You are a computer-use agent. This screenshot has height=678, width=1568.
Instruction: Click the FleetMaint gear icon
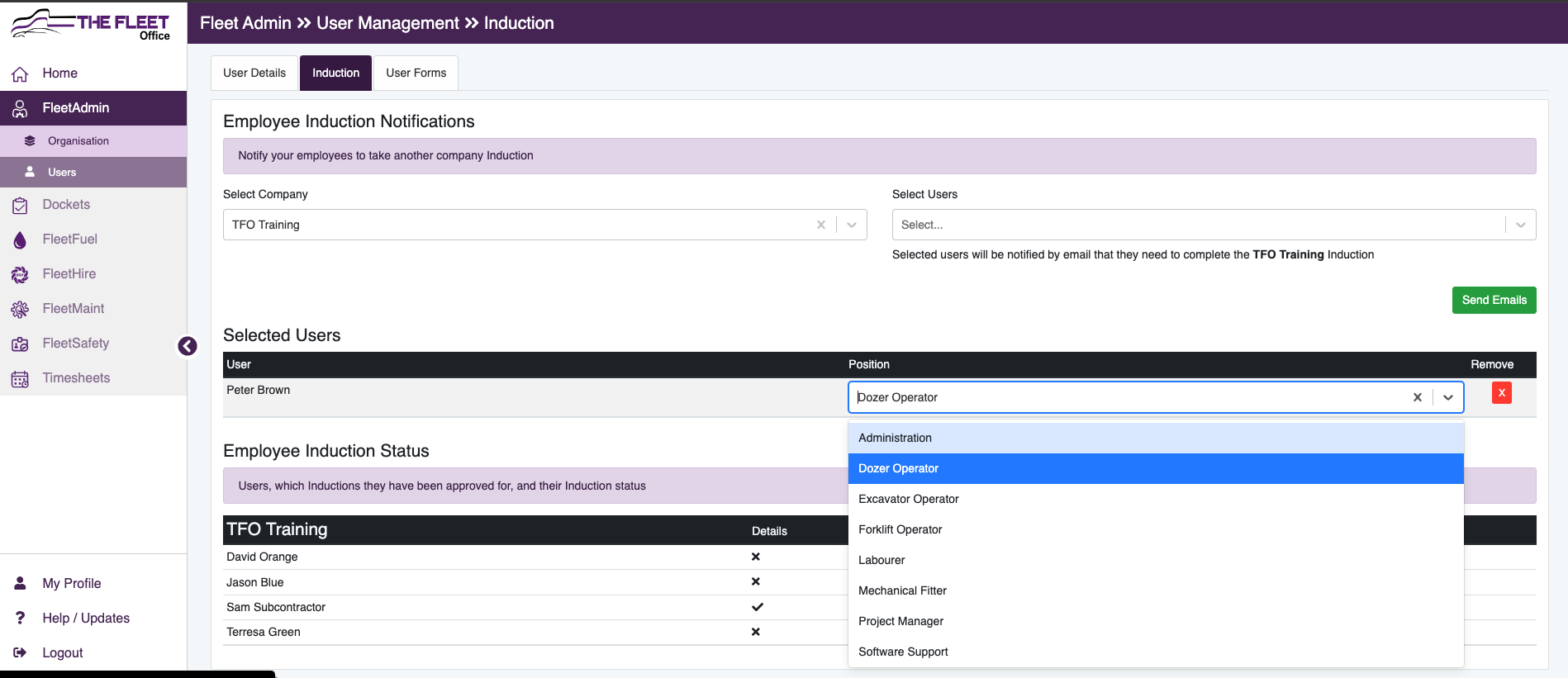tap(20, 309)
